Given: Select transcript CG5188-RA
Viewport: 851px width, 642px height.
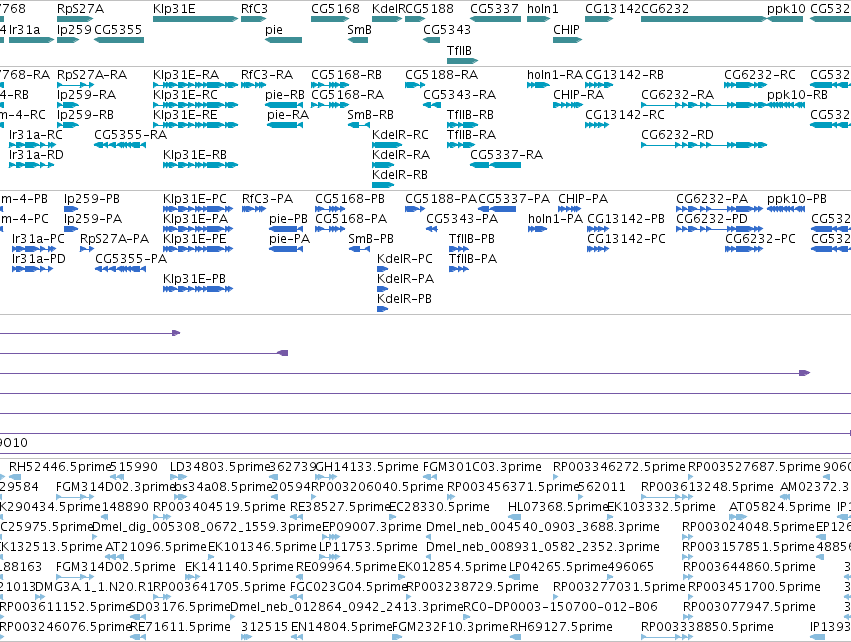Looking at the screenshot, I should [415, 85].
